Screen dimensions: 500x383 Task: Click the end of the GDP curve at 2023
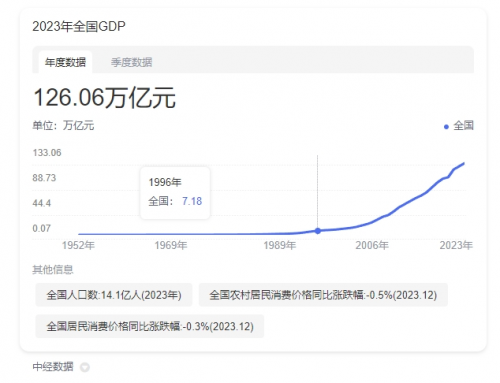point(464,164)
